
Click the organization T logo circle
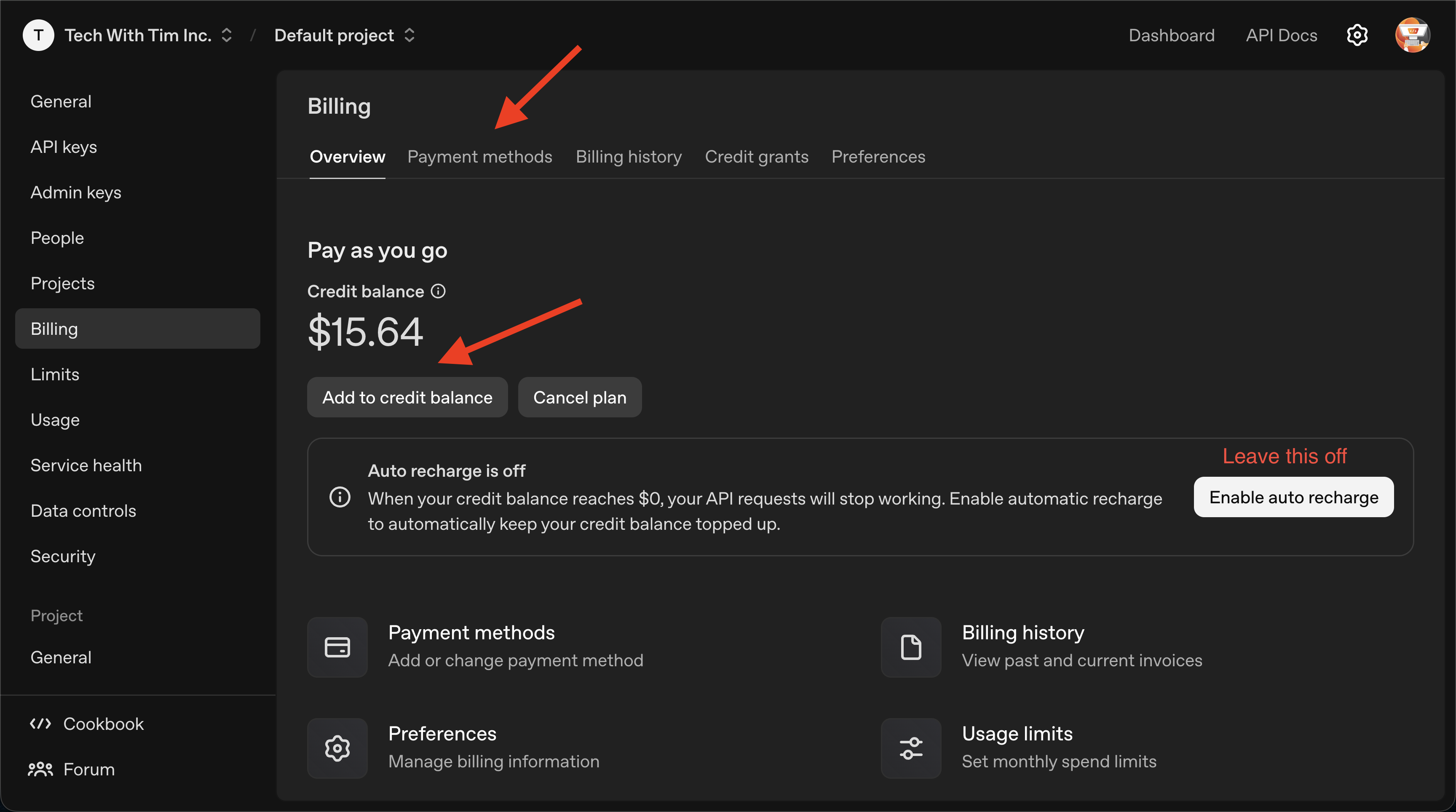[x=38, y=35]
